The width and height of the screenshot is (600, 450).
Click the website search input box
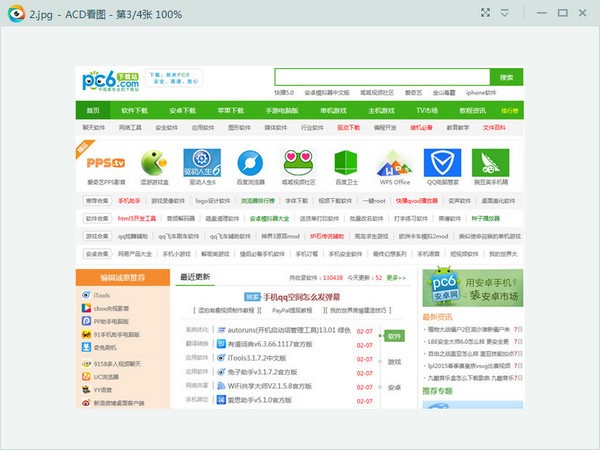[382, 77]
